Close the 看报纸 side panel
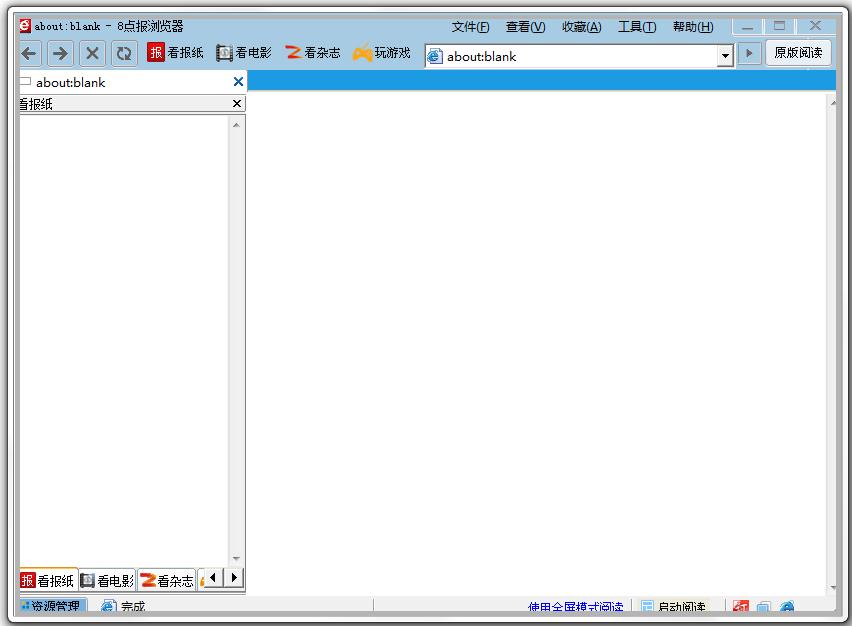 click(x=237, y=103)
